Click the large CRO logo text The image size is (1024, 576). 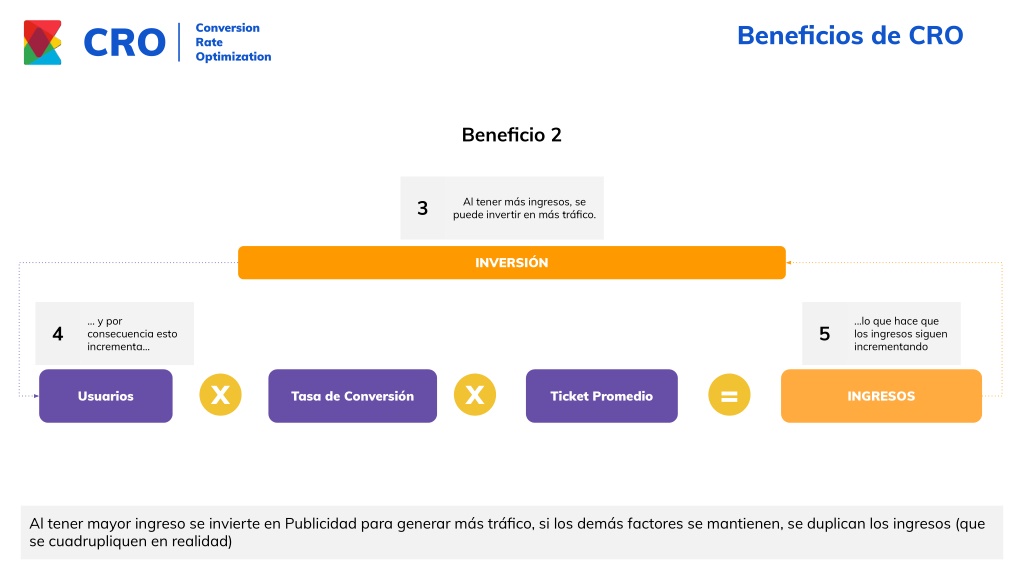coord(125,43)
